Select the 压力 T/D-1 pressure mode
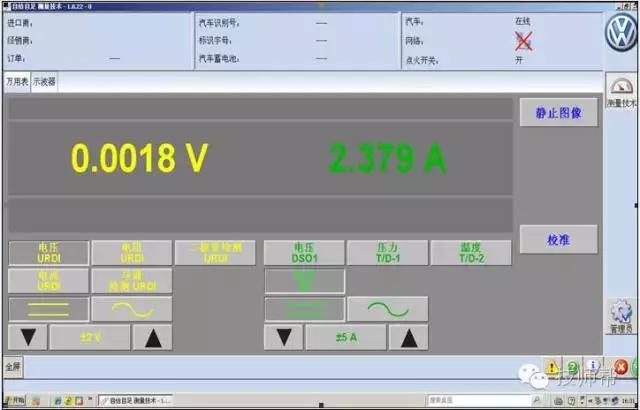640x410 pixels. coord(388,253)
